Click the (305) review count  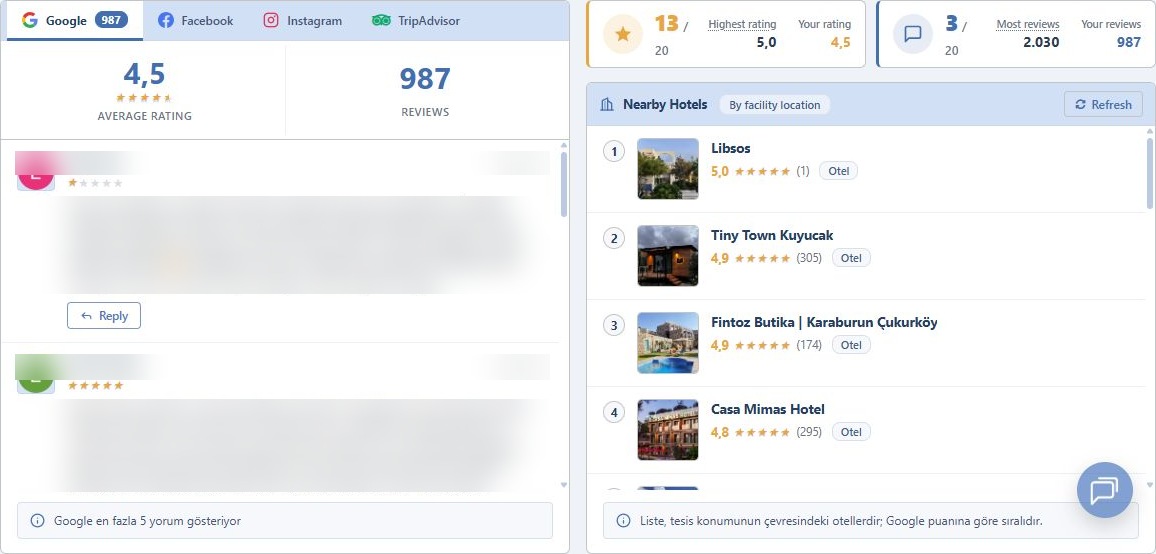(x=809, y=258)
